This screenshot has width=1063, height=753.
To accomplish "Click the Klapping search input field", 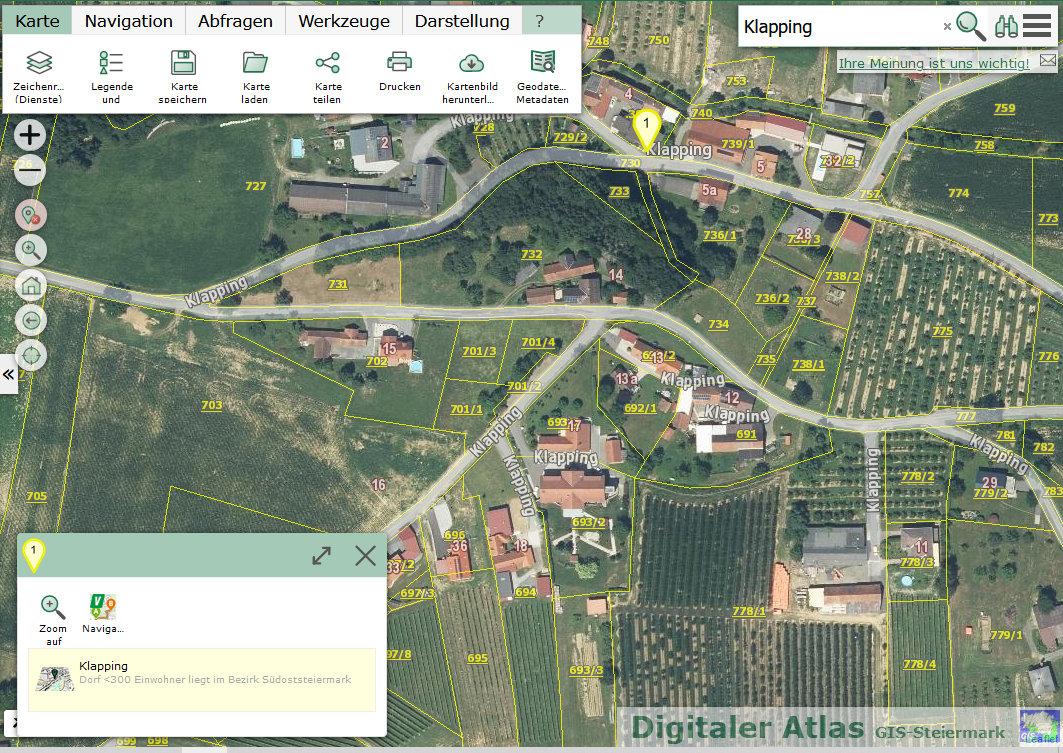I will pyautogui.click(x=840, y=27).
